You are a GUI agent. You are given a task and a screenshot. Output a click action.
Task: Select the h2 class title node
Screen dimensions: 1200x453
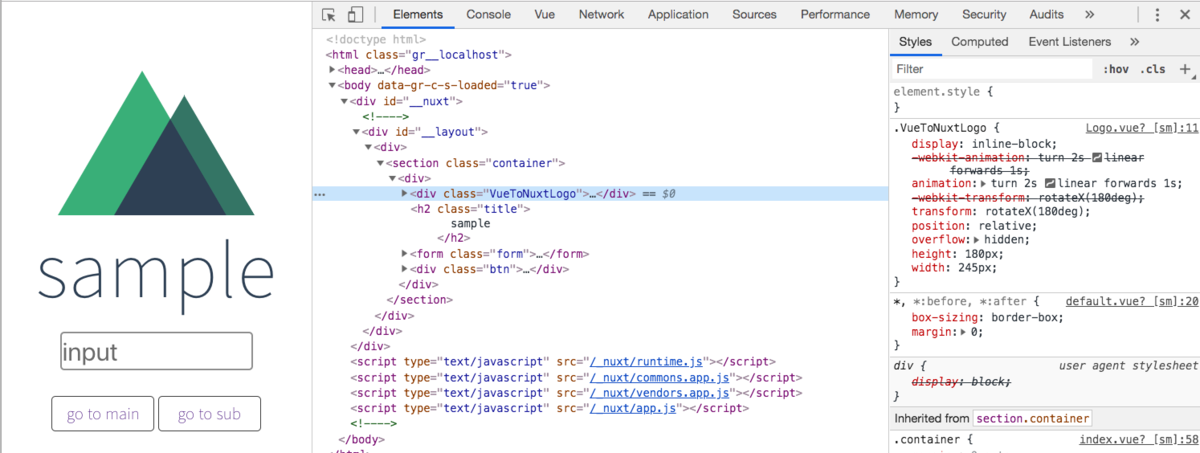tap(470, 209)
